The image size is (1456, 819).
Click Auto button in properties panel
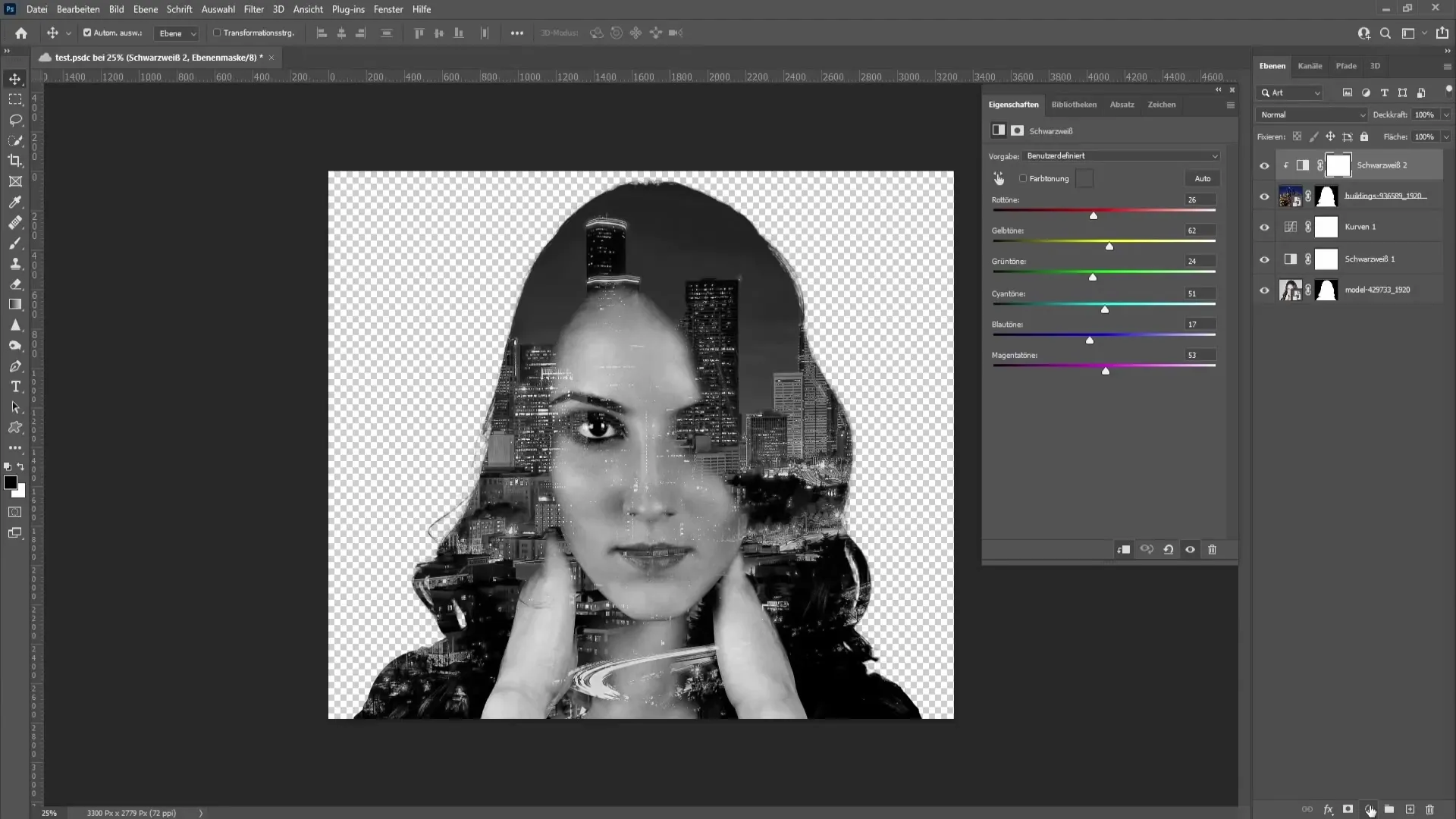pyautogui.click(x=1202, y=178)
